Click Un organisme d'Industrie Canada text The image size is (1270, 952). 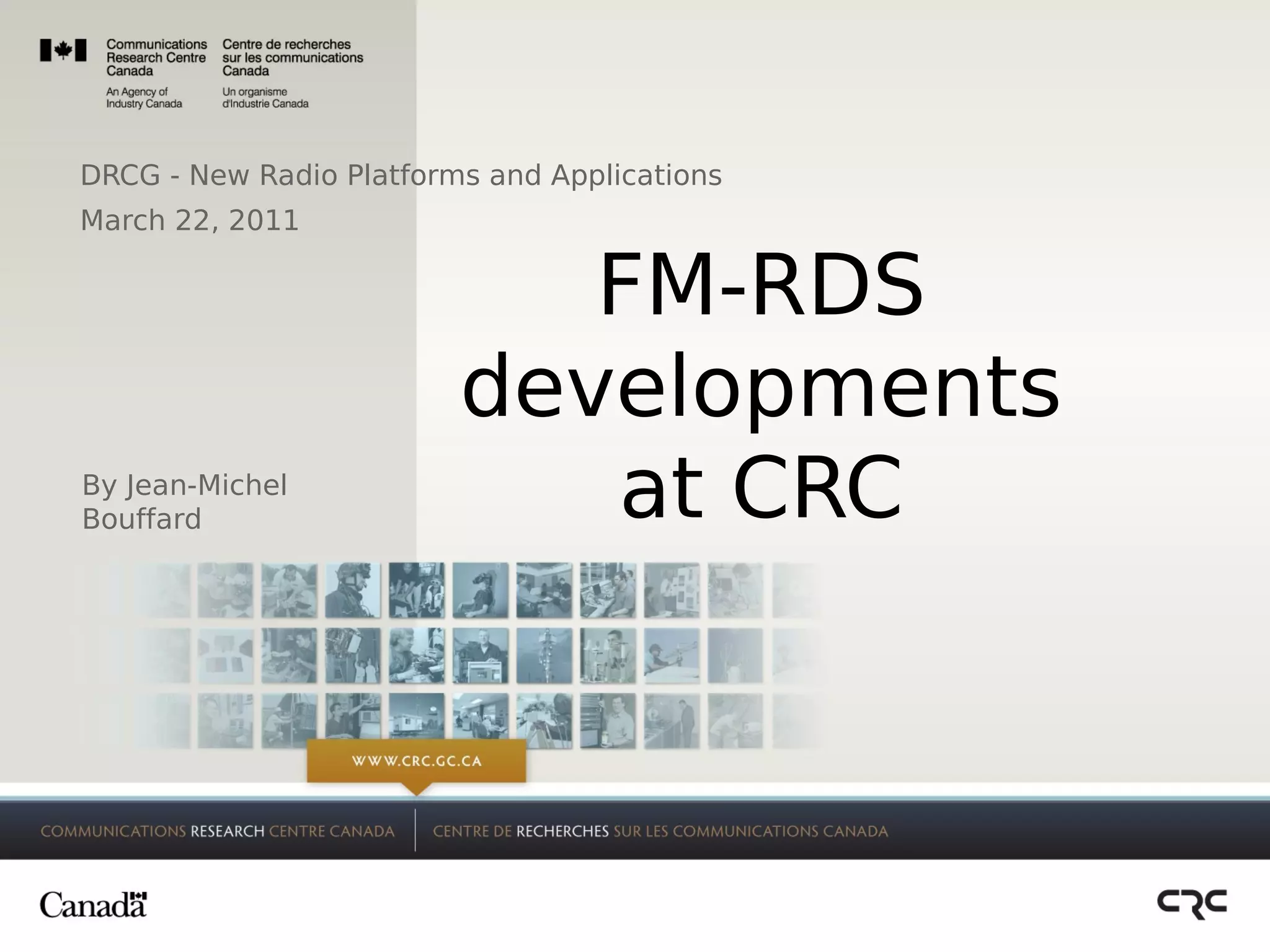(265, 98)
